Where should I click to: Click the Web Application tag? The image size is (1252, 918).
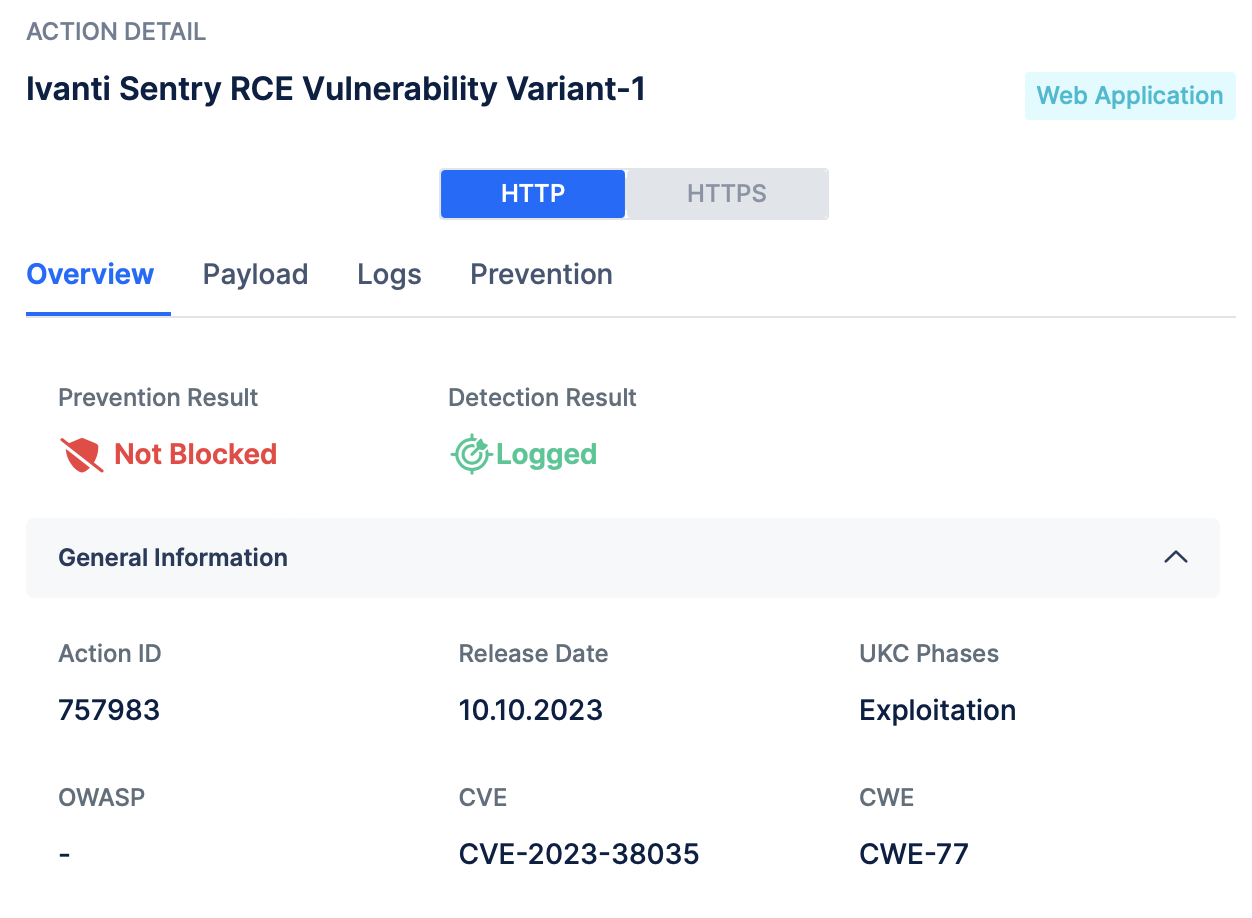point(1130,96)
